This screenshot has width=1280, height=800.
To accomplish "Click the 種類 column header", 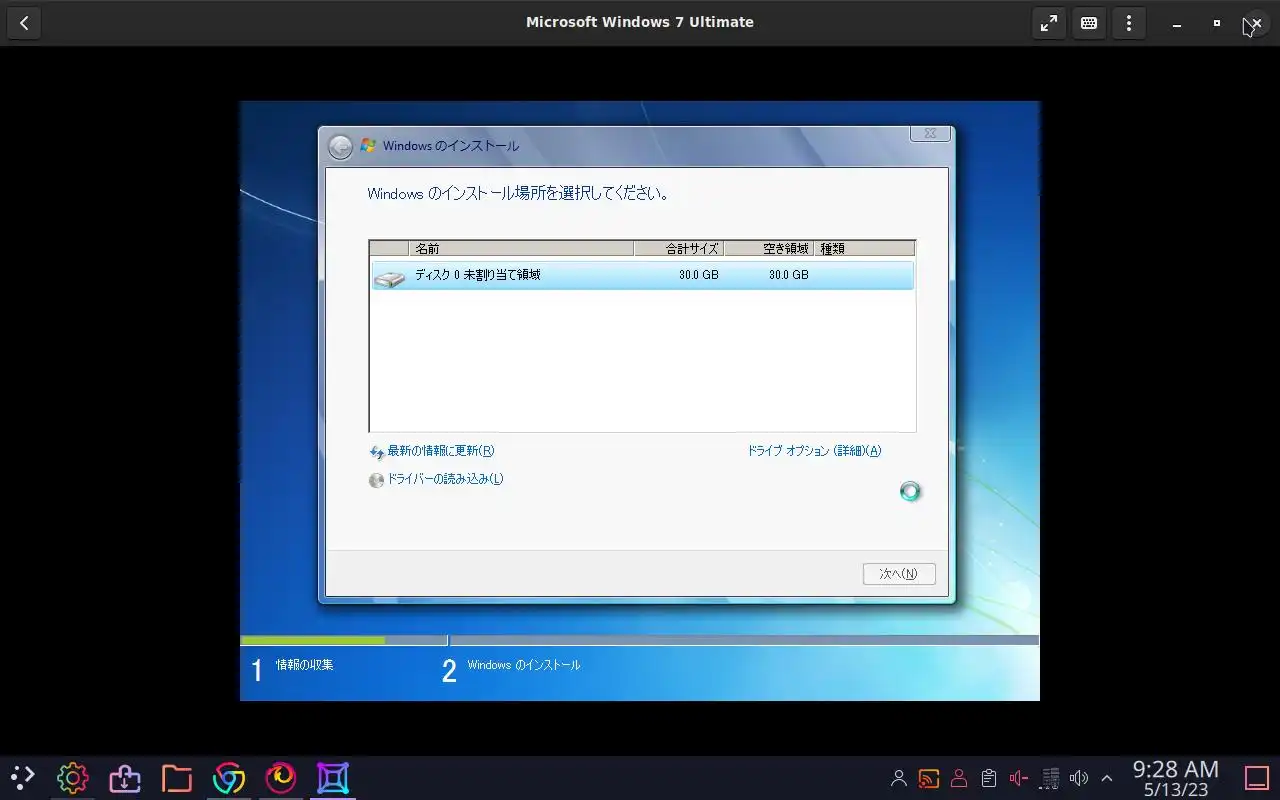I will [864, 248].
